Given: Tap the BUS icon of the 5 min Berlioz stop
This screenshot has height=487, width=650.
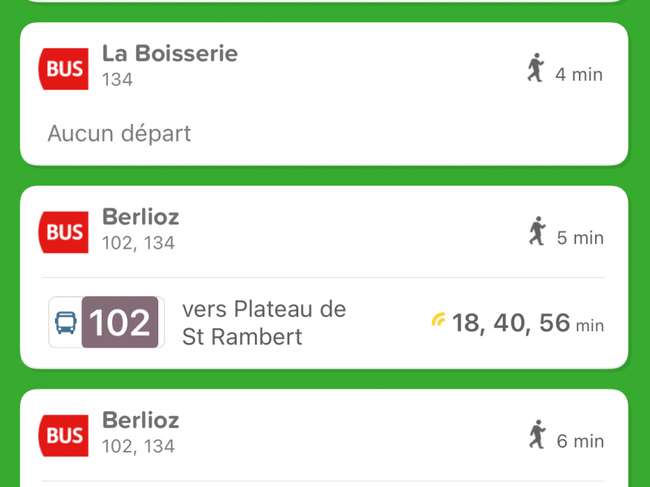Looking at the screenshot, I should click(x=63, y=232).
